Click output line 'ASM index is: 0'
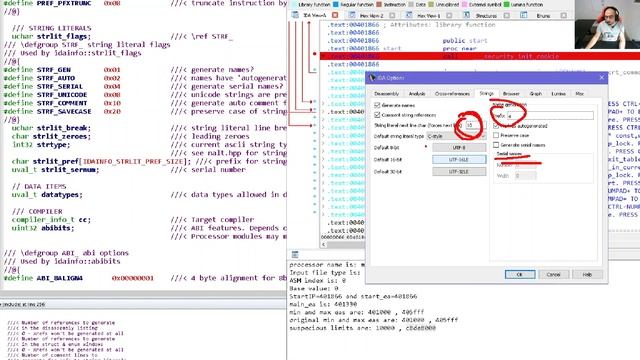 point(318,280)
